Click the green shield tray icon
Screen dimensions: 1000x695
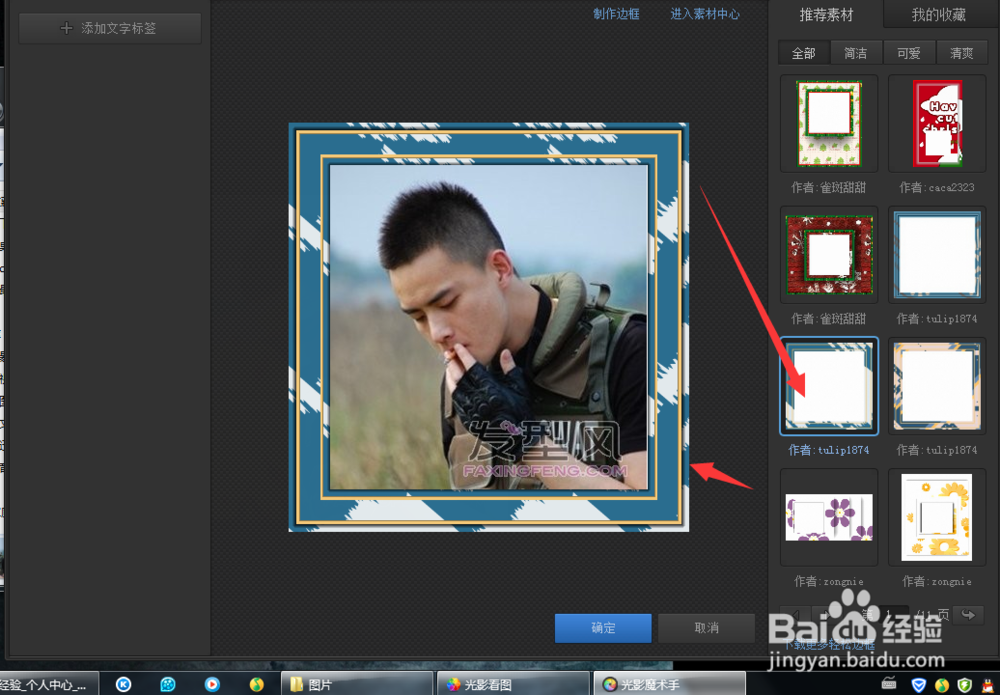tap(964, 685)
